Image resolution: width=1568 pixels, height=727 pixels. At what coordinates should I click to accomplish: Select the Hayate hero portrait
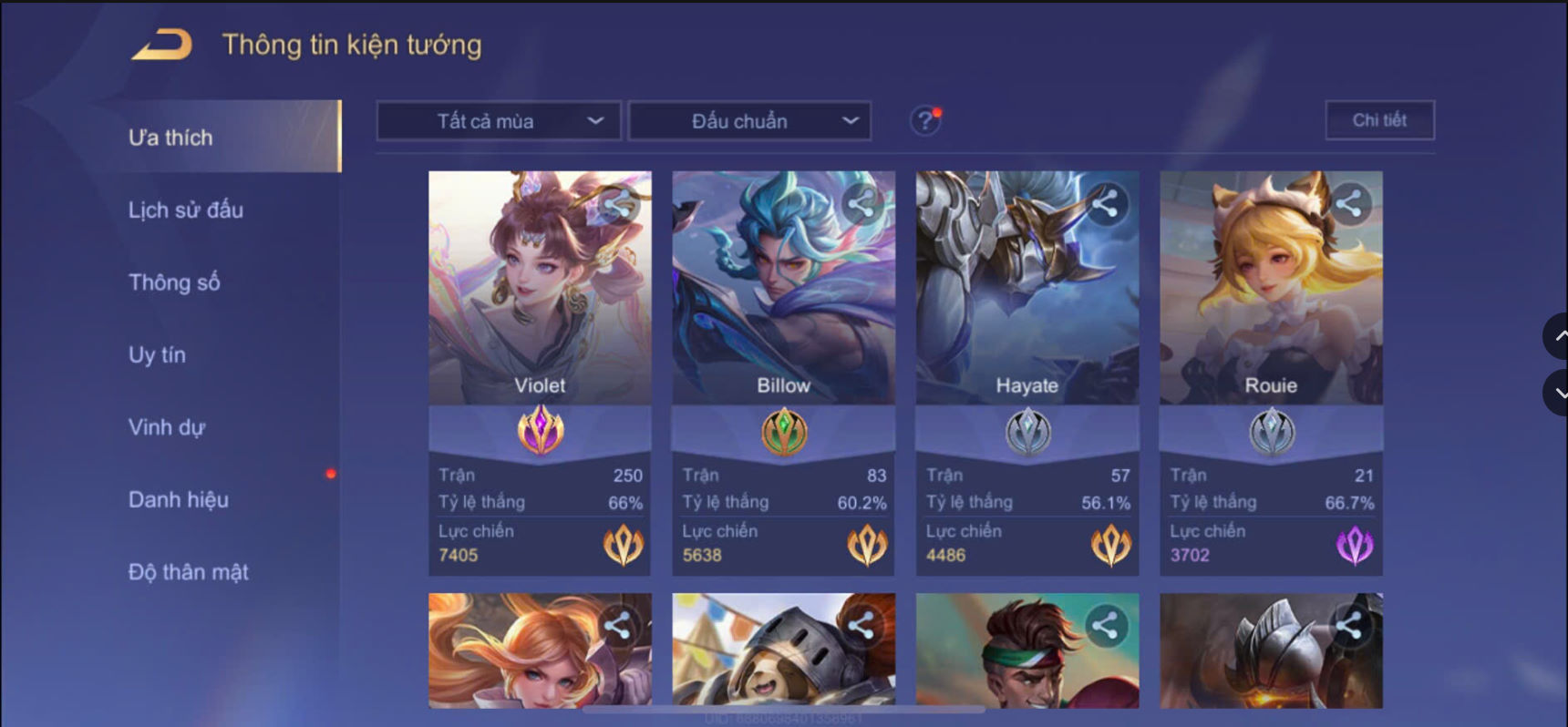pyautogui.click(x=1027, y=288)
